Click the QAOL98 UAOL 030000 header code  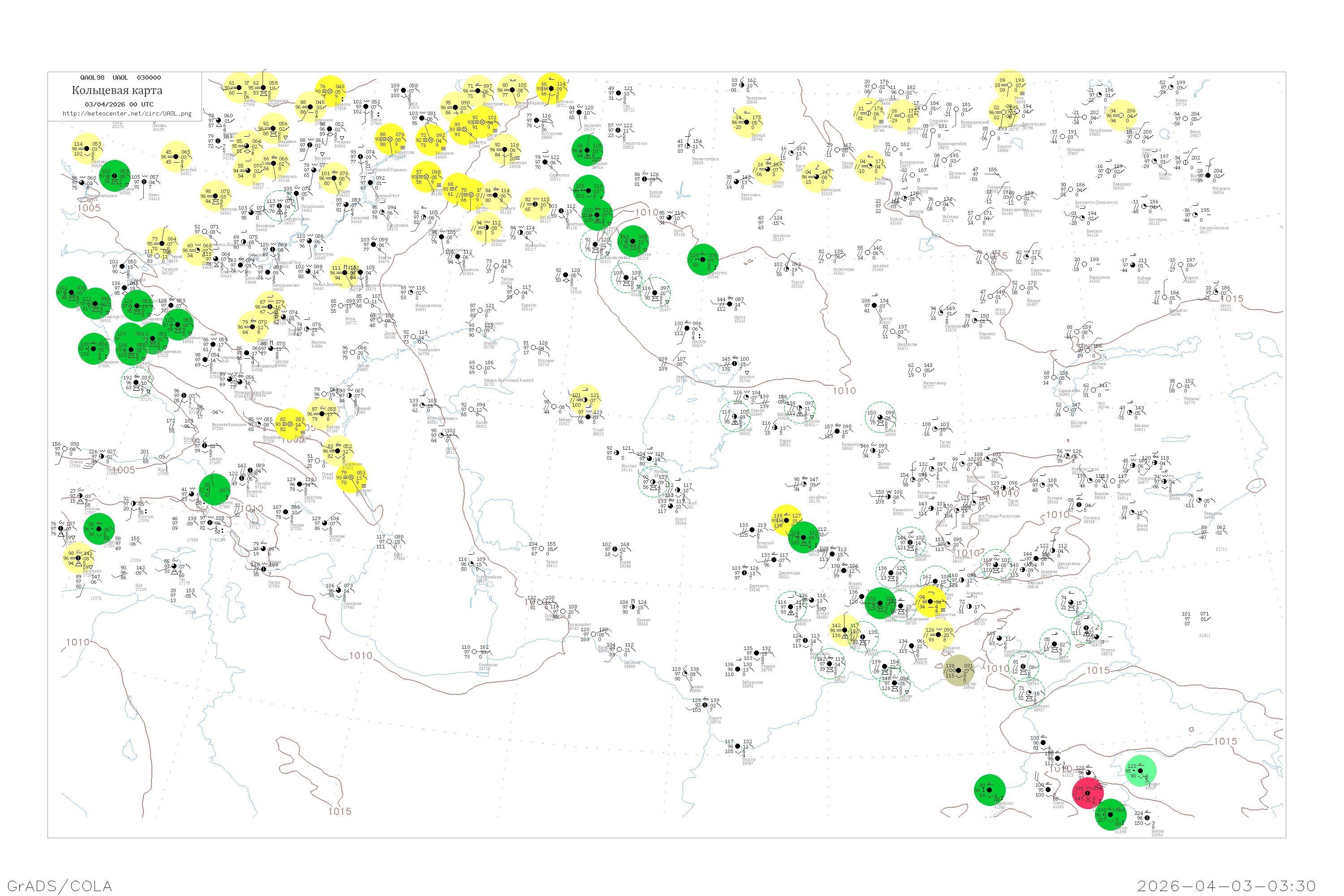pyautogui.click(x=120, y=78)
